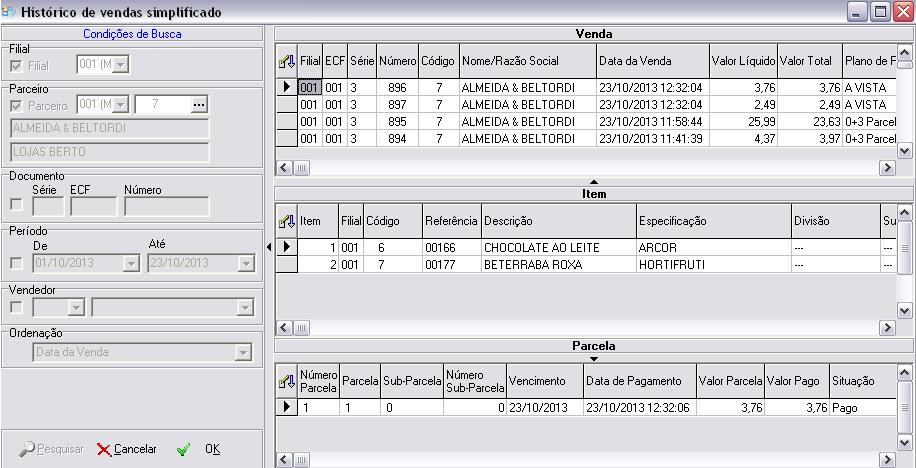916x468 pixels.
Task: Click Valor Total column header
Action: click(810, 61)
